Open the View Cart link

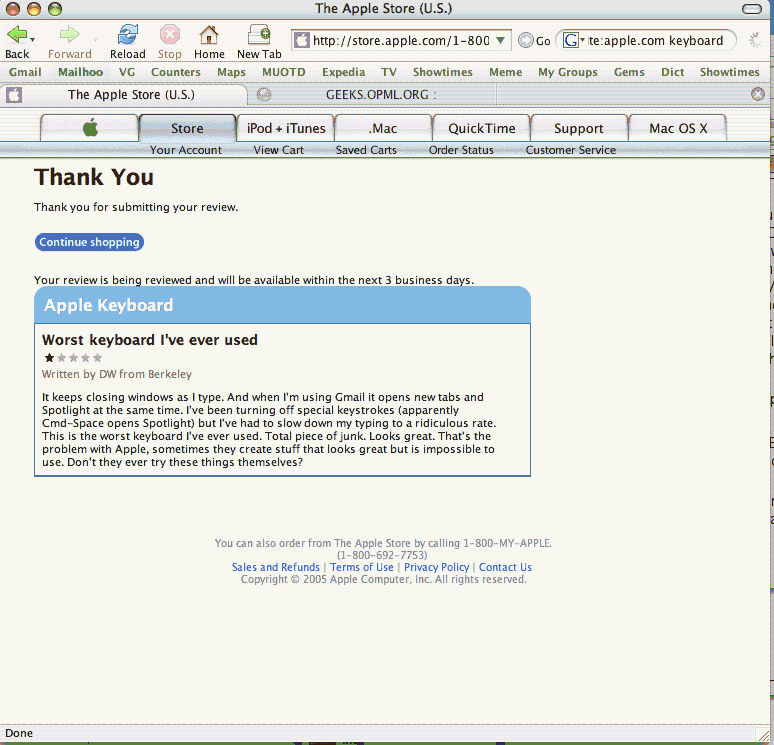coord(278,150)
